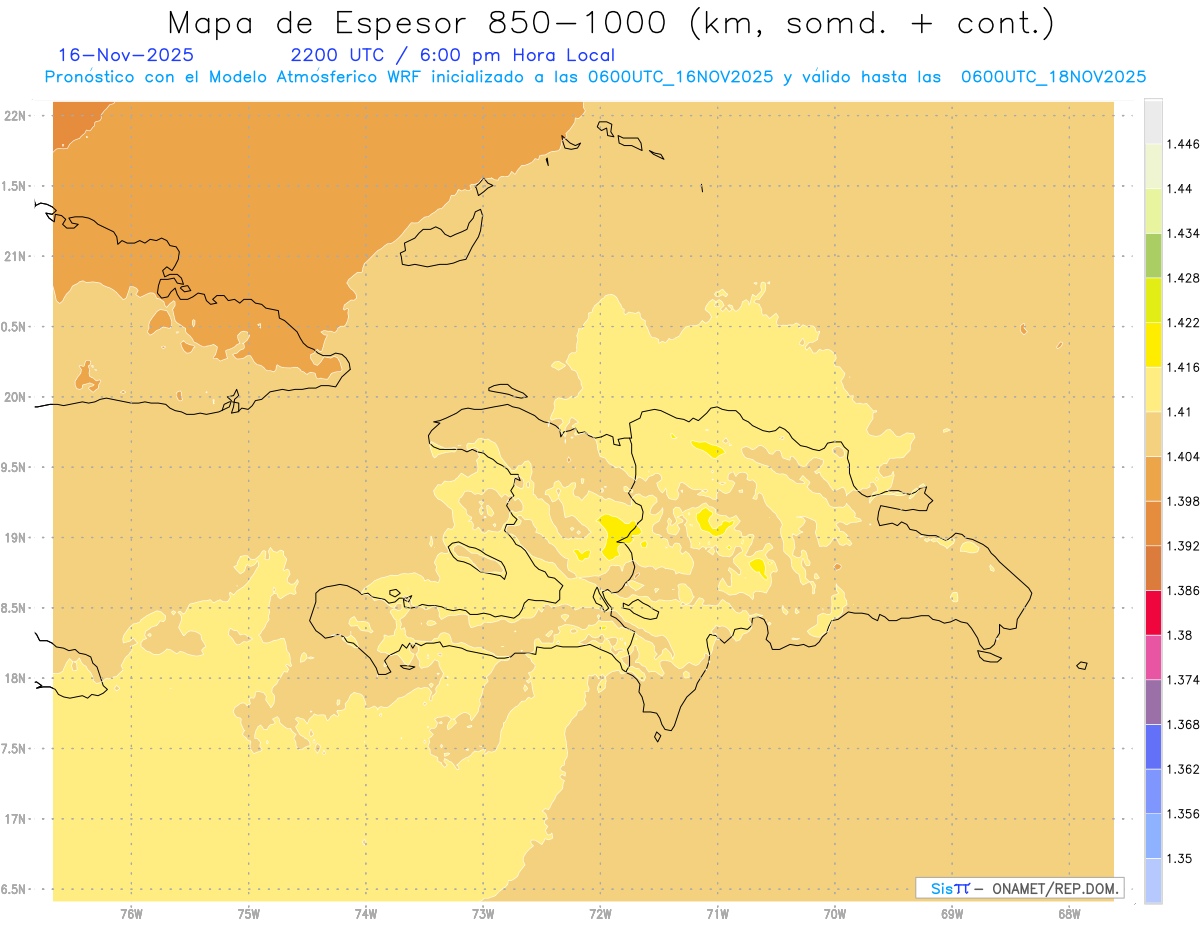Click the '22N' latitude label
Image resolution: width=1200 pixels, height=927 pixels.
pyautogui.click(x=15, y=115)
